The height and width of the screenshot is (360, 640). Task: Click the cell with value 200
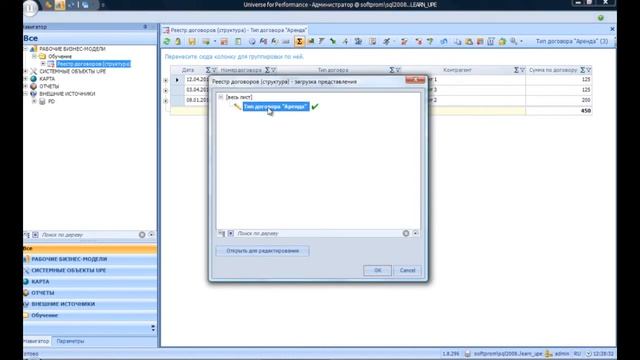[558, 100]
